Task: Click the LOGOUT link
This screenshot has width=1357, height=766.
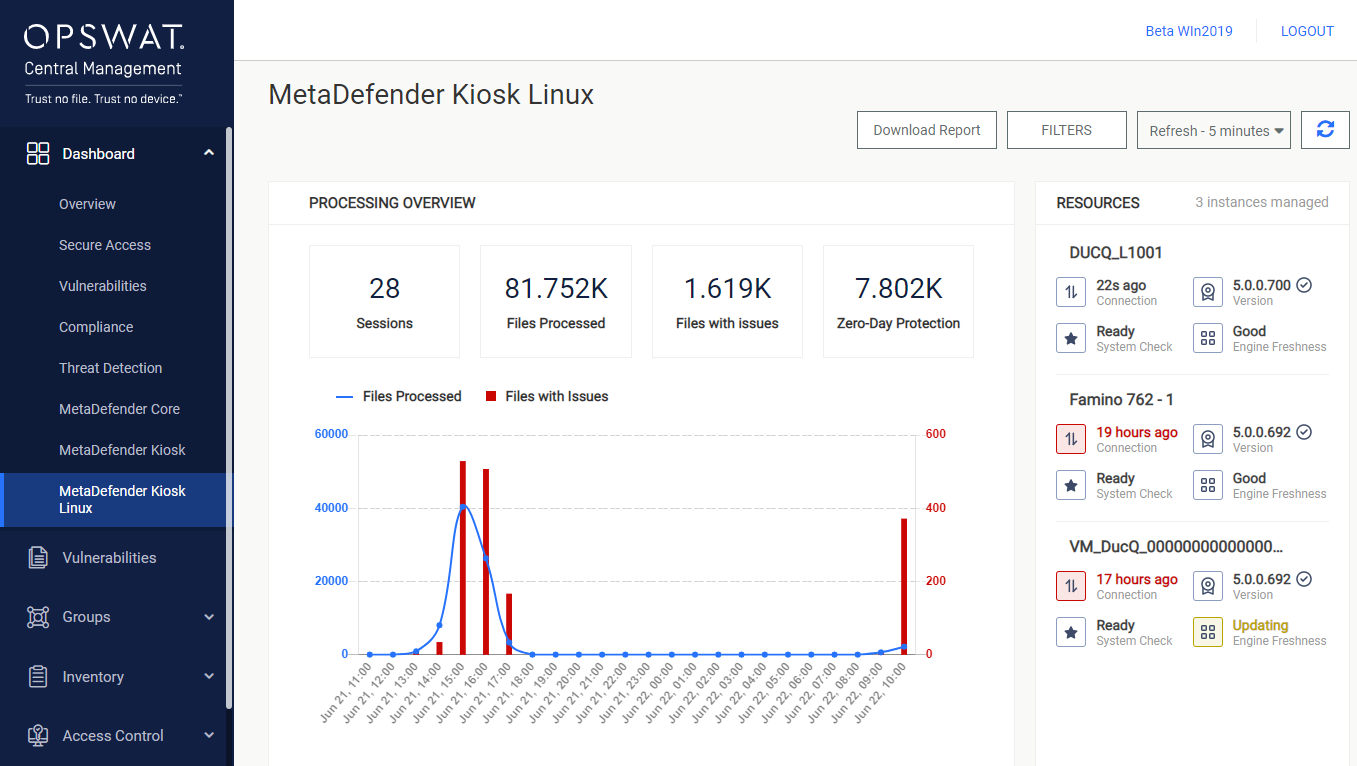Action: [1307, 31]
